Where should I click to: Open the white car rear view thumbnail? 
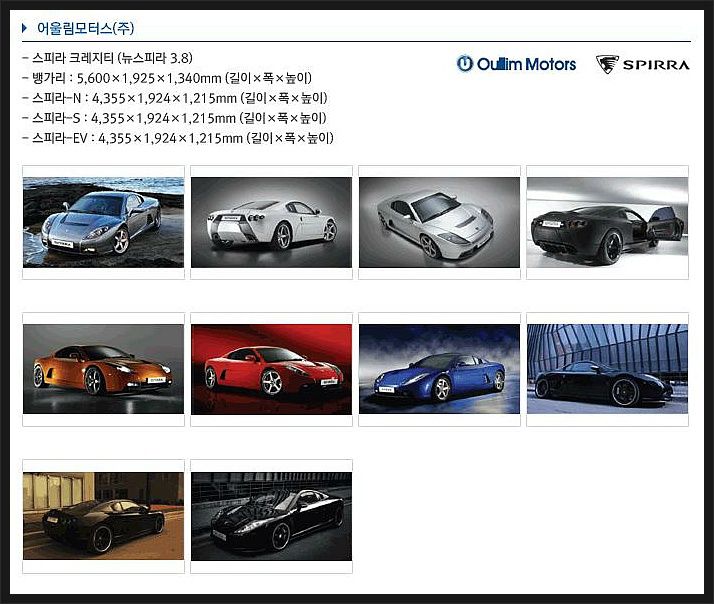271,222
